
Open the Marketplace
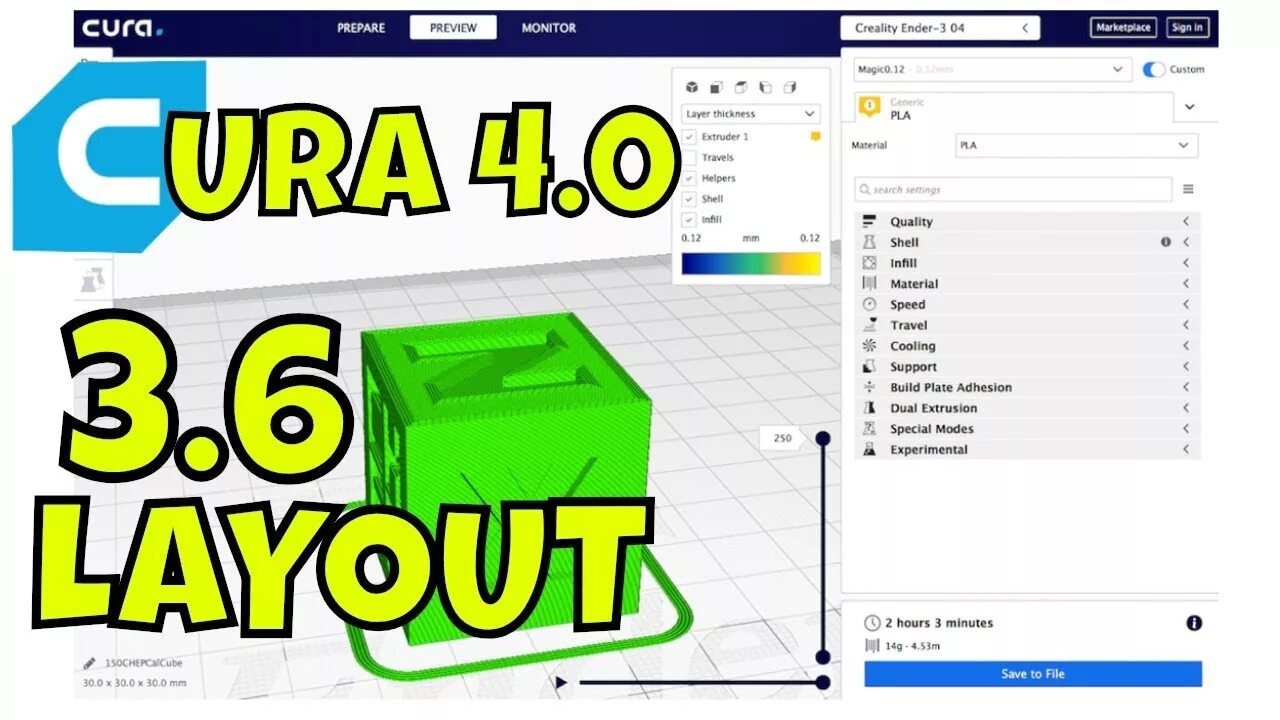tap(1123, 28)
